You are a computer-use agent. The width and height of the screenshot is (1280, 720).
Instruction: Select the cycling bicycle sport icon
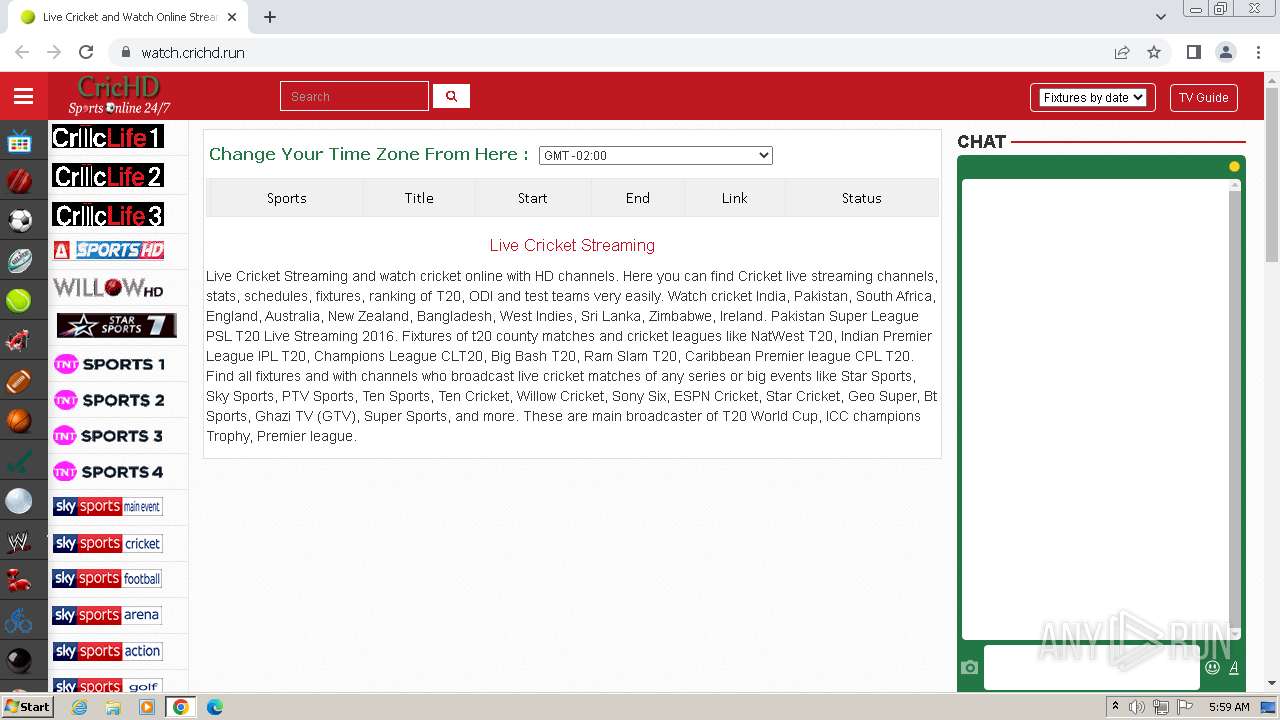click(19, 621)
